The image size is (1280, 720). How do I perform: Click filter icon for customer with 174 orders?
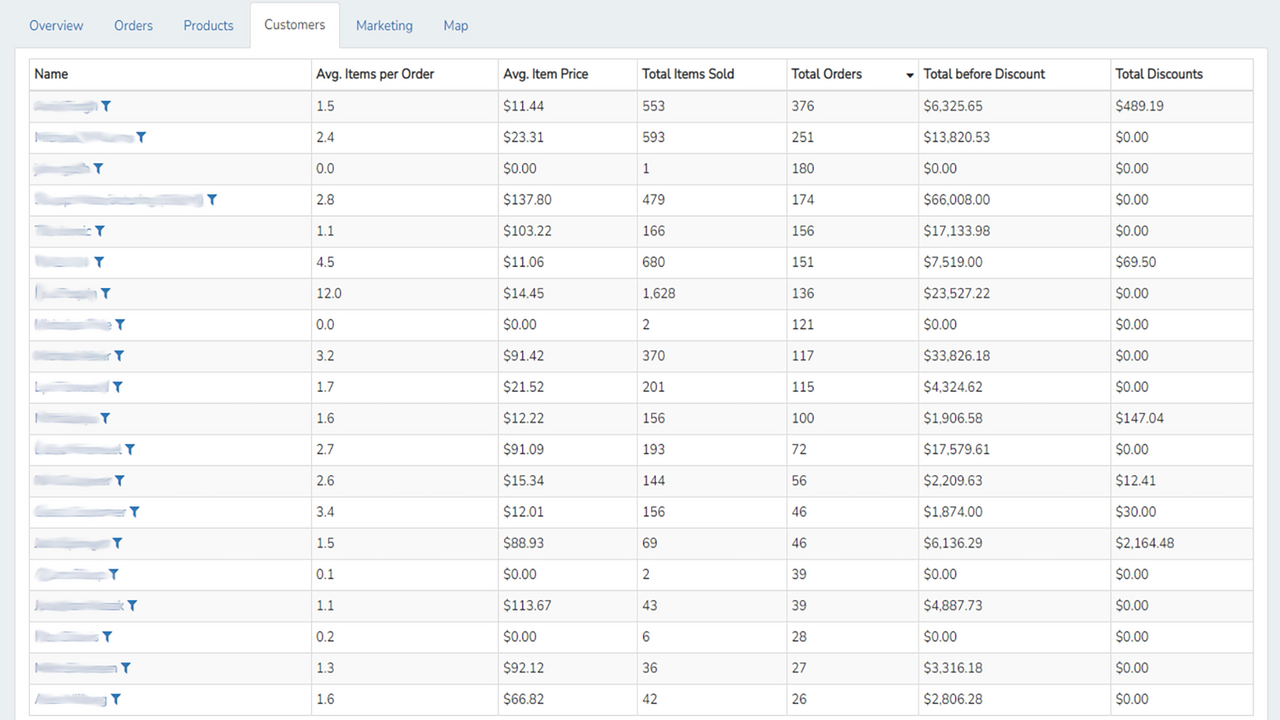pyautogui.click(x=212, y=200)
